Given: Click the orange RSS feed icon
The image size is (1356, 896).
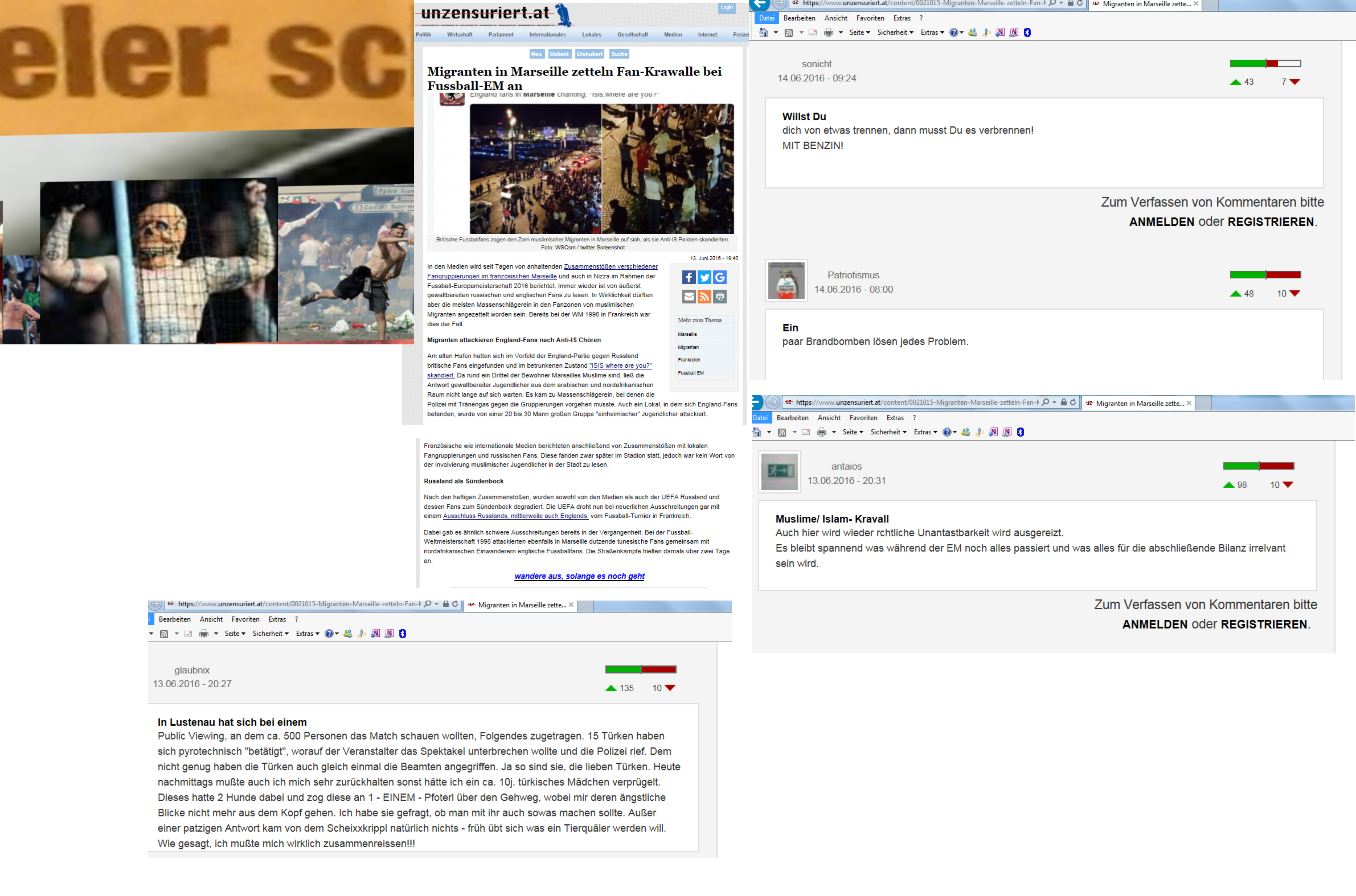Looking at the screenshot, I should click(704, 297).
